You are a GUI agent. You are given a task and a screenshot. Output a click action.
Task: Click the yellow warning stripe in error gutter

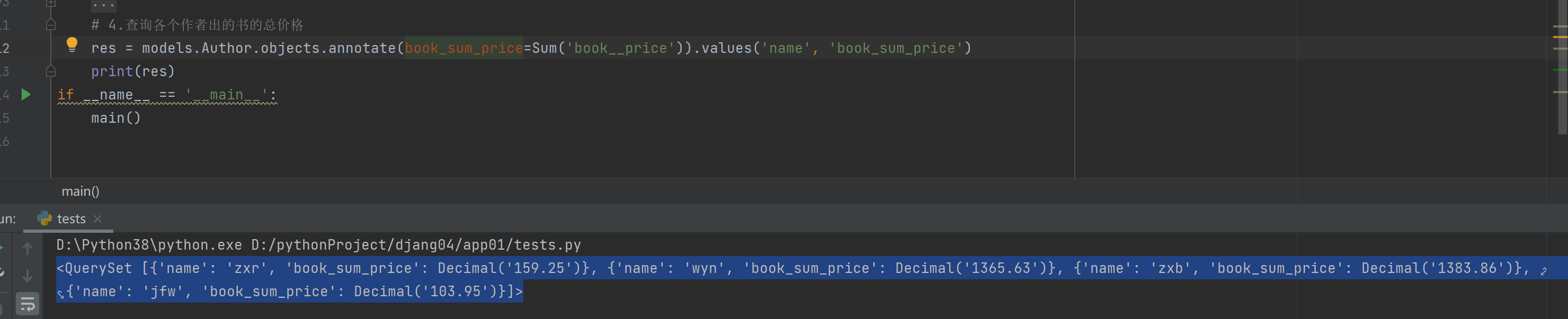click(1560, 37)
